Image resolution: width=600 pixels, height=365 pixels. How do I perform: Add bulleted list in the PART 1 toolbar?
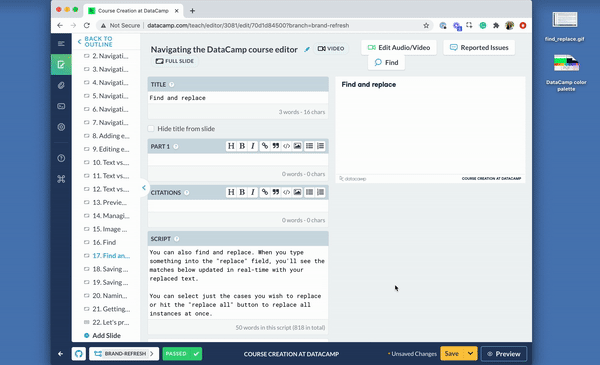point(309,146)
